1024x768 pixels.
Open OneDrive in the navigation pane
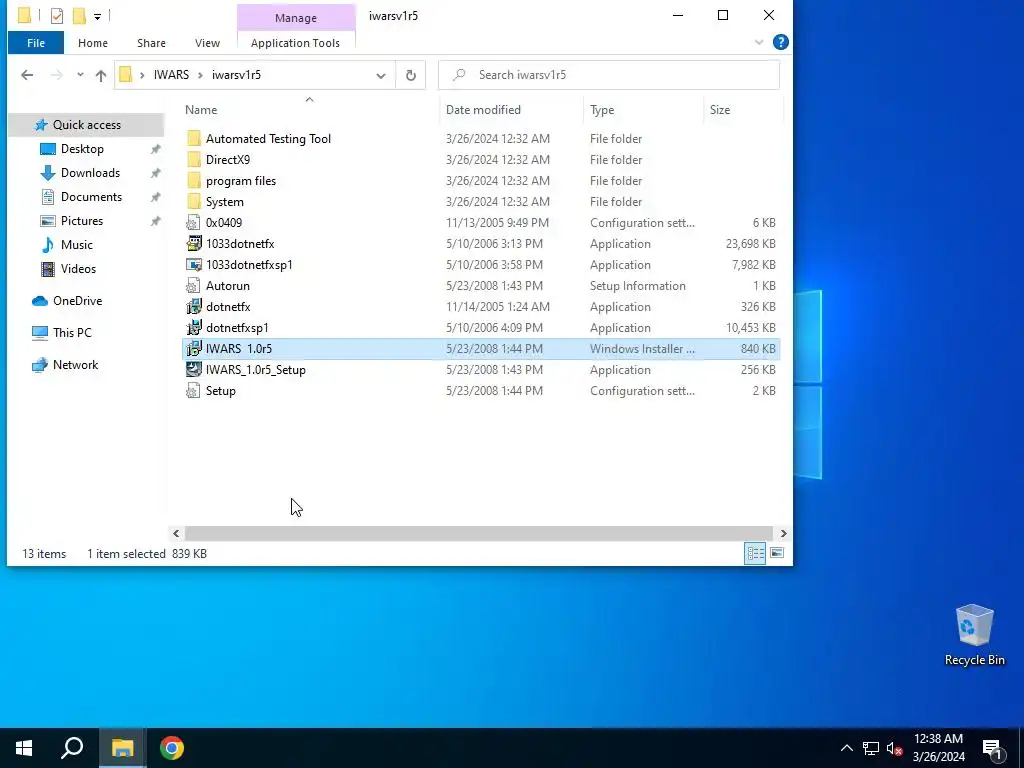click(x=77, y=300)
